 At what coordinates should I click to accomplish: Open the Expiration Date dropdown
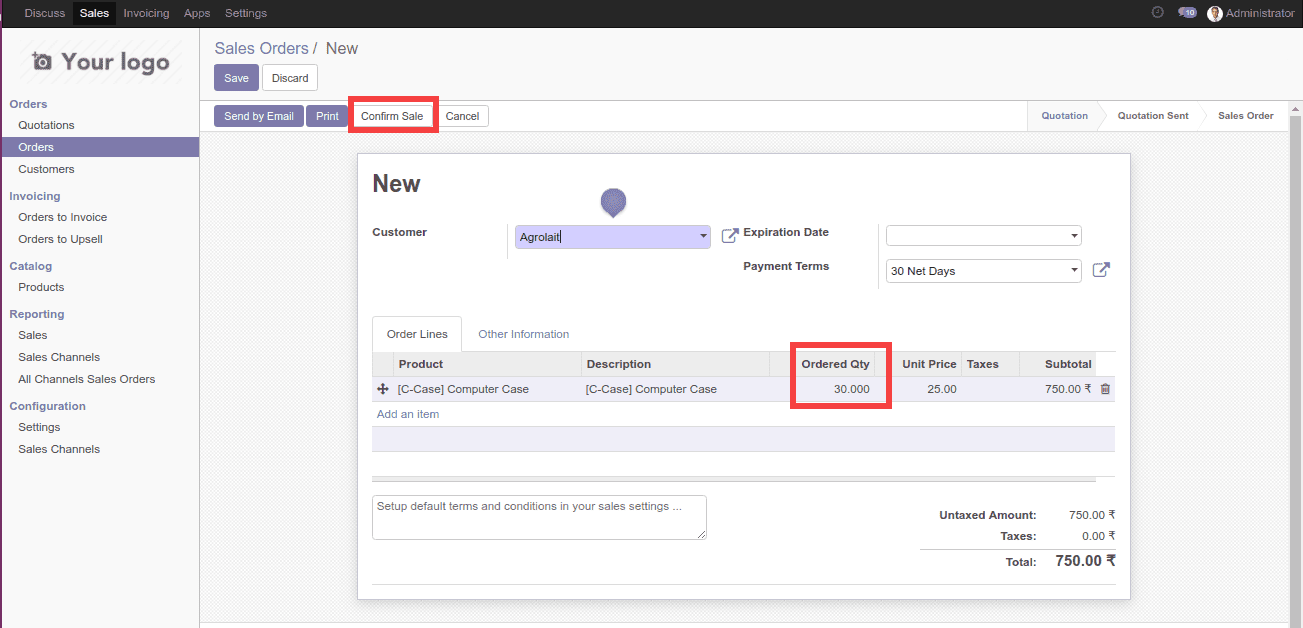point(1075,236)
